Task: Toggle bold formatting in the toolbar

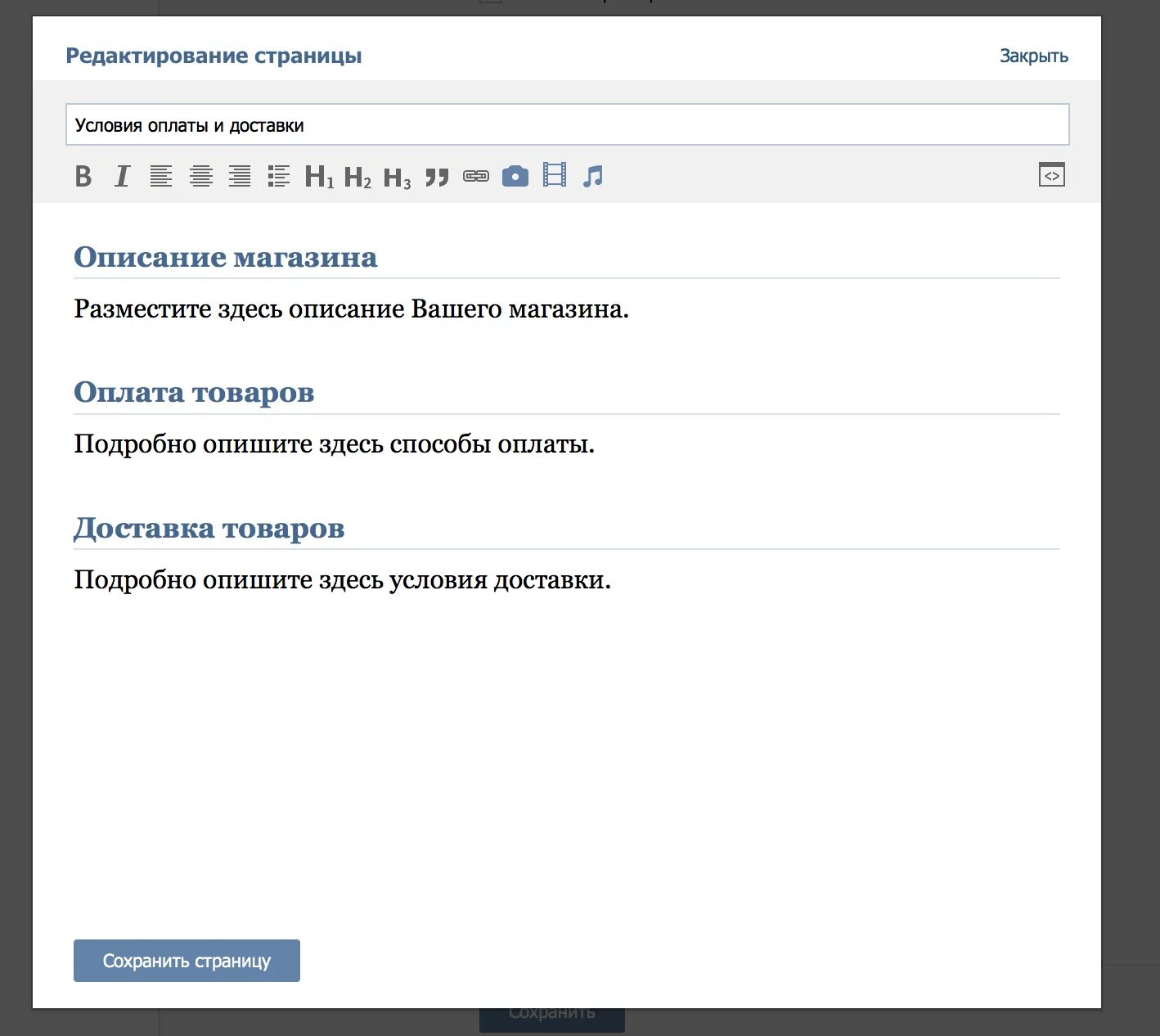Action: click(83, 176)
